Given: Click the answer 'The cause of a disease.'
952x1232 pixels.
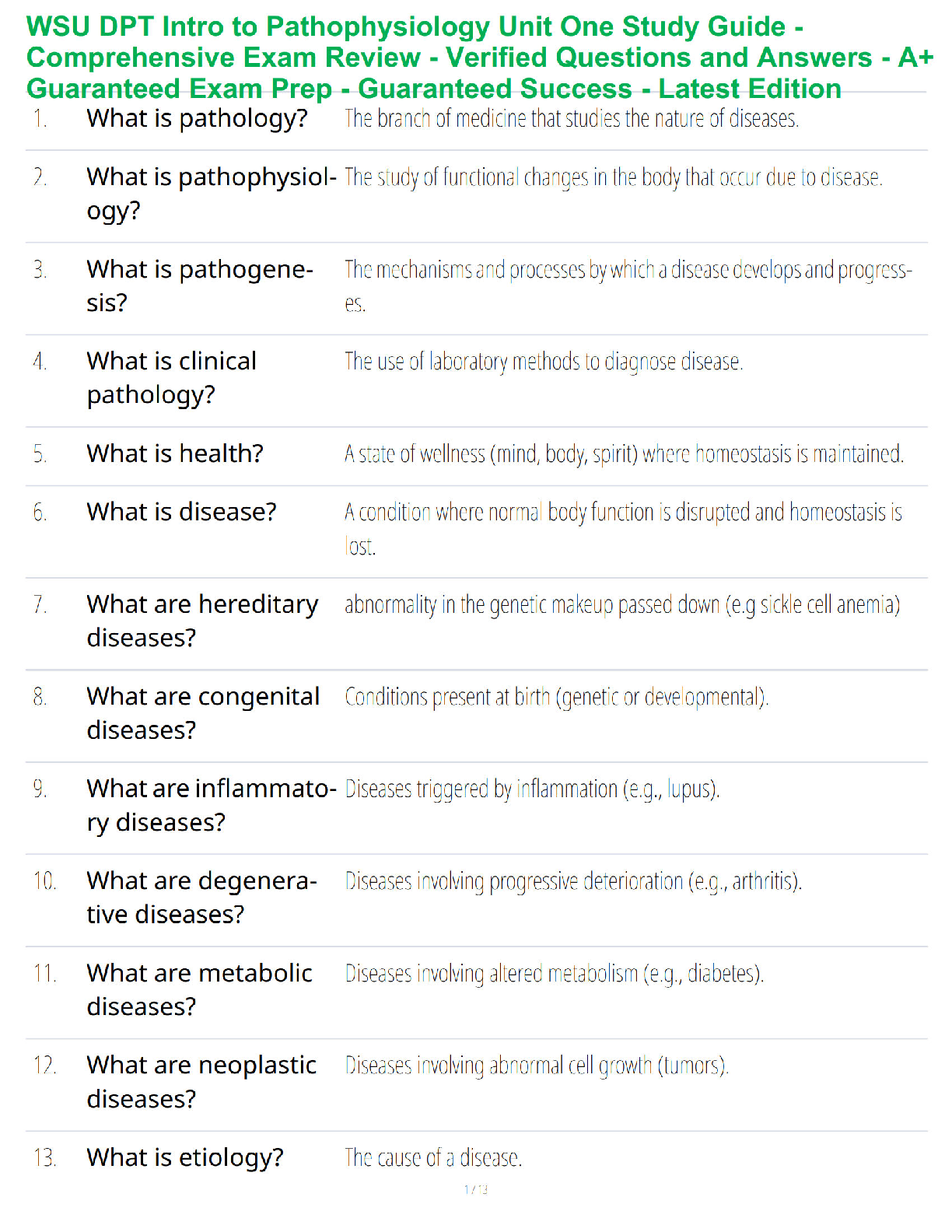Looking at the screenshot, I should point(433,1158).
